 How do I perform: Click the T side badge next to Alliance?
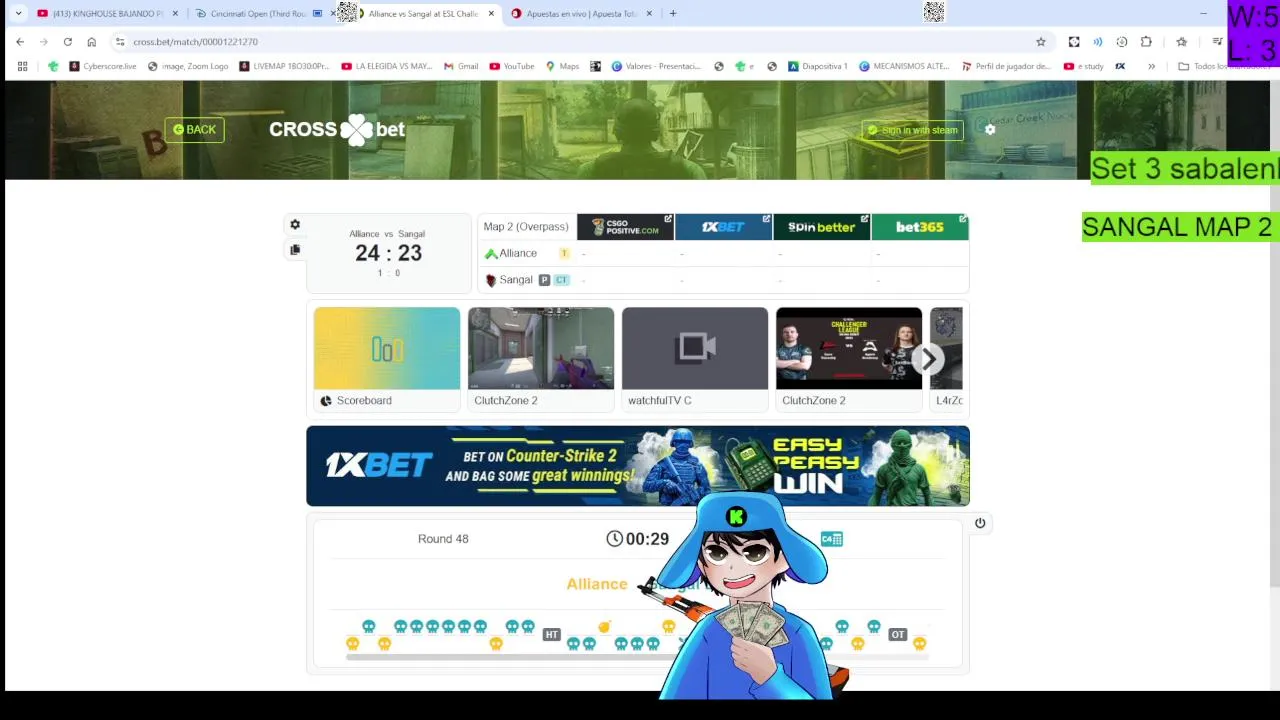click(x=564, y=254)
